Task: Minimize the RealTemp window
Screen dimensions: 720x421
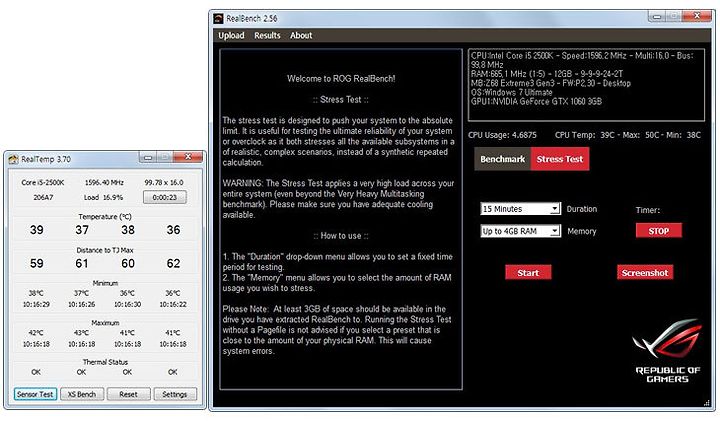Action: tap(147, 158)
